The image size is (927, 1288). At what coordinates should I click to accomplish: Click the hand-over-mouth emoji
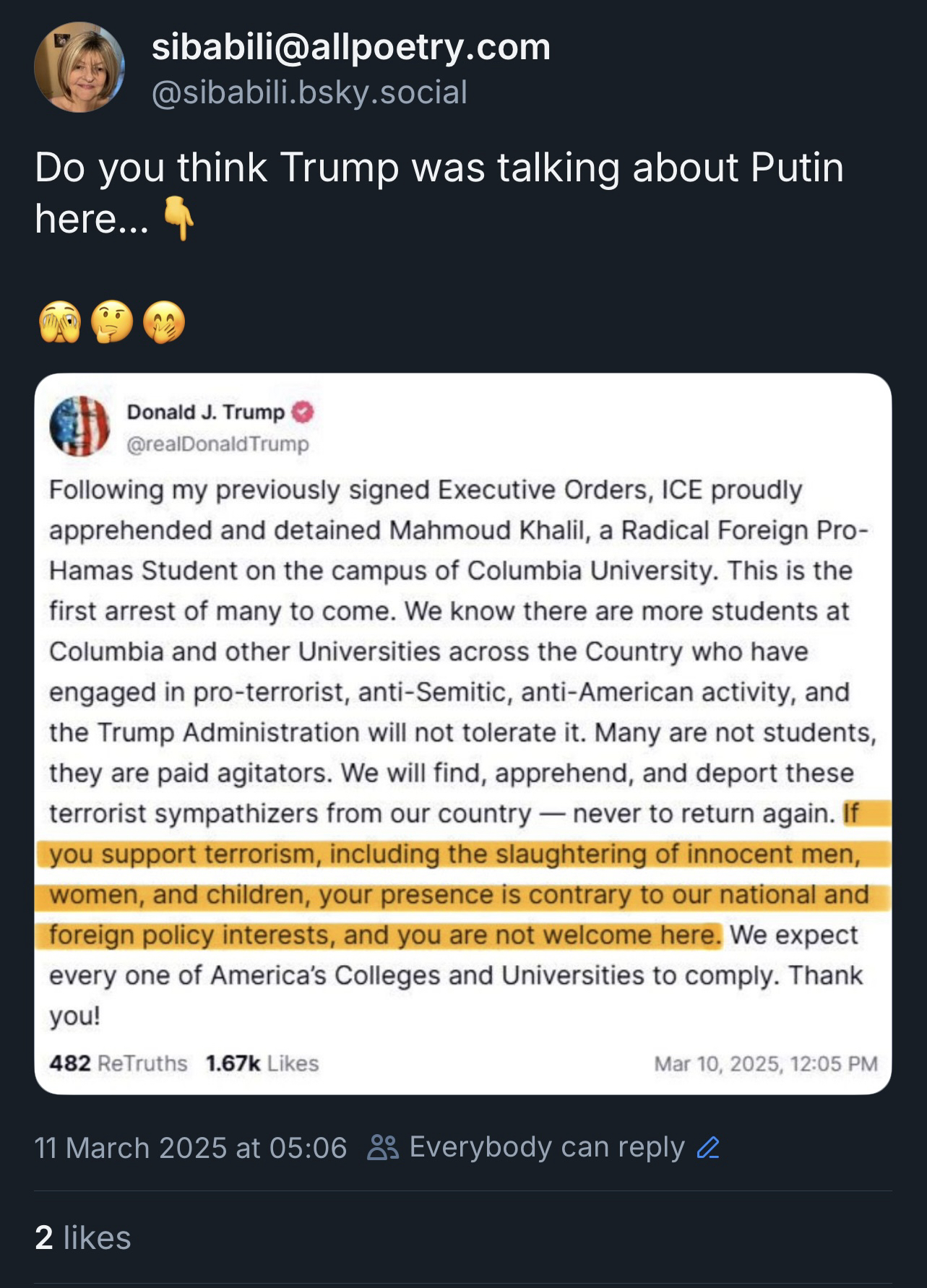[x=164, y=322]
